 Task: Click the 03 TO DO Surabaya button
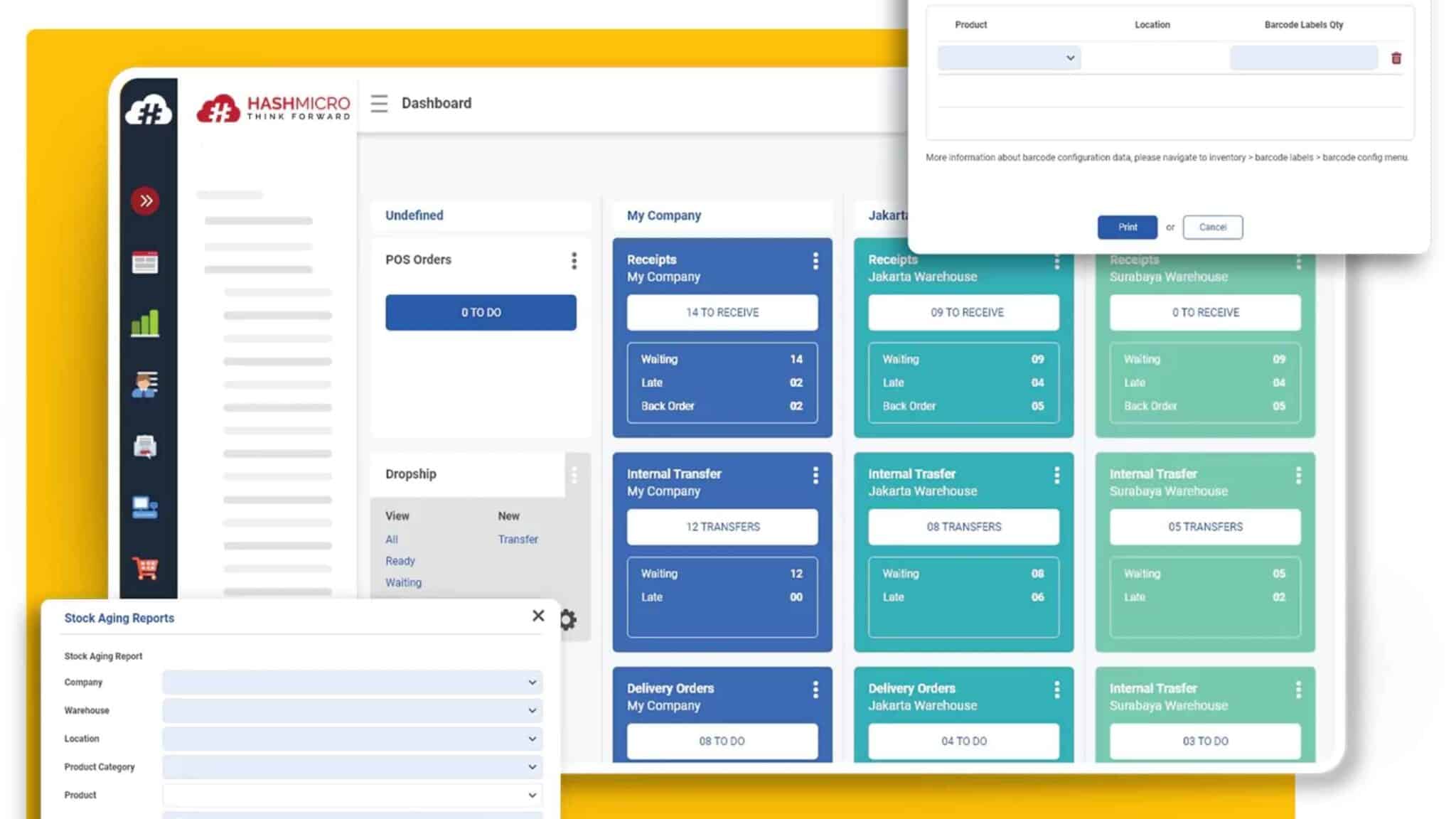[x=1206, y=742]
